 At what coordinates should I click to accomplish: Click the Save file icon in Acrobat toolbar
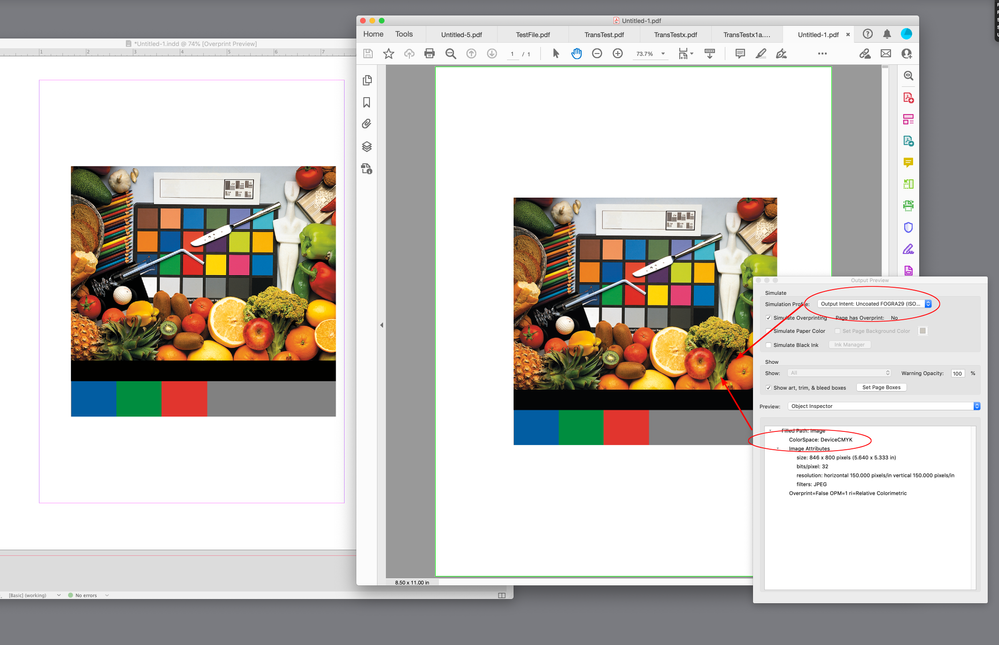click(x=368, y=54)
